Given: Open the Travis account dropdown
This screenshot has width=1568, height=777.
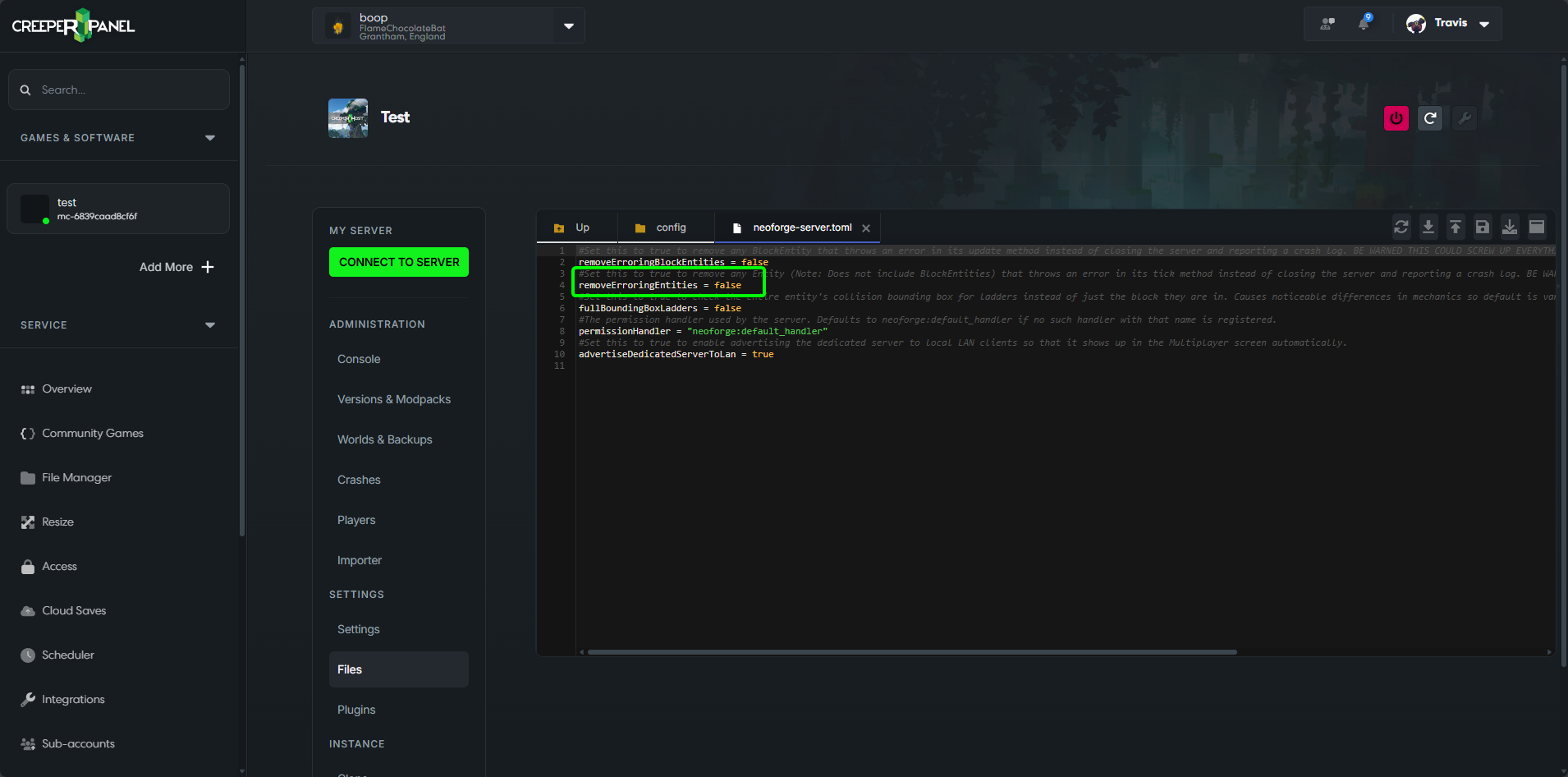Looking at the screenshot, I should (1484, 24).
